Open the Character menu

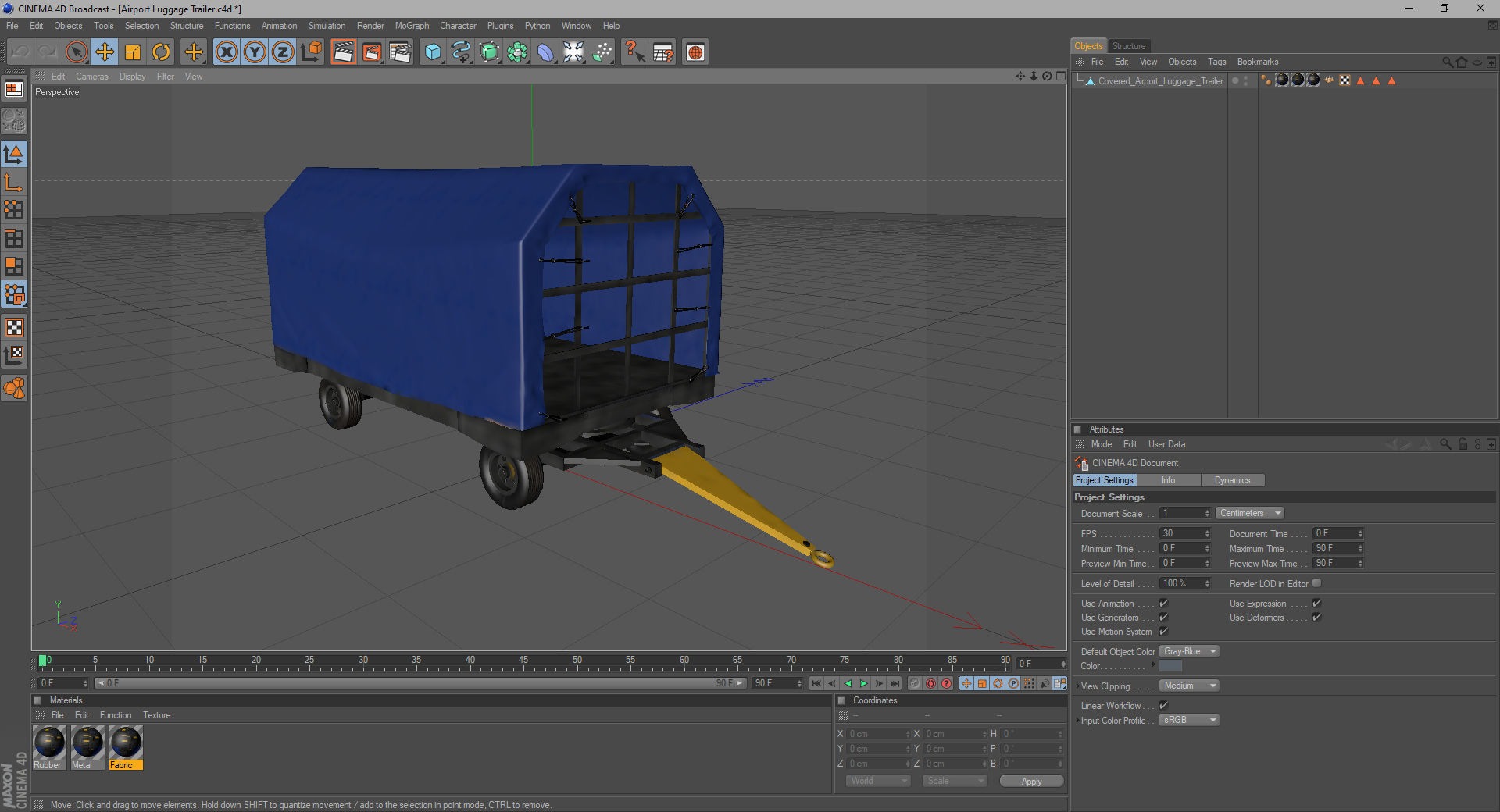[458, 26]
